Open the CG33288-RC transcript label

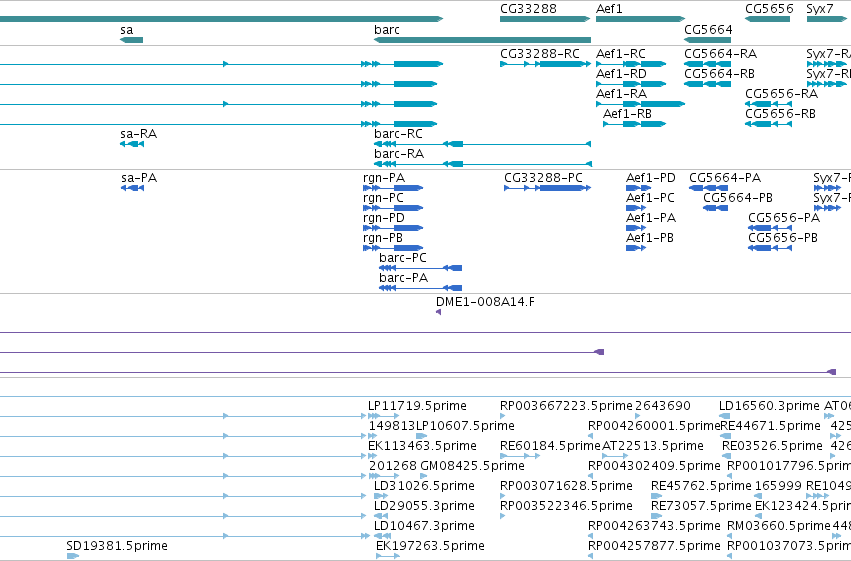tap(540, 54)
